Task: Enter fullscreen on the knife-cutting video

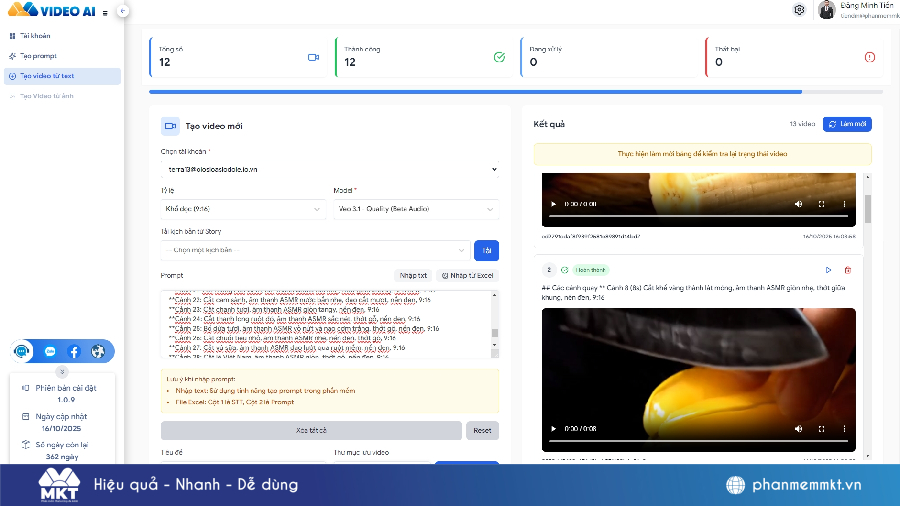Action: coord(821,428)
